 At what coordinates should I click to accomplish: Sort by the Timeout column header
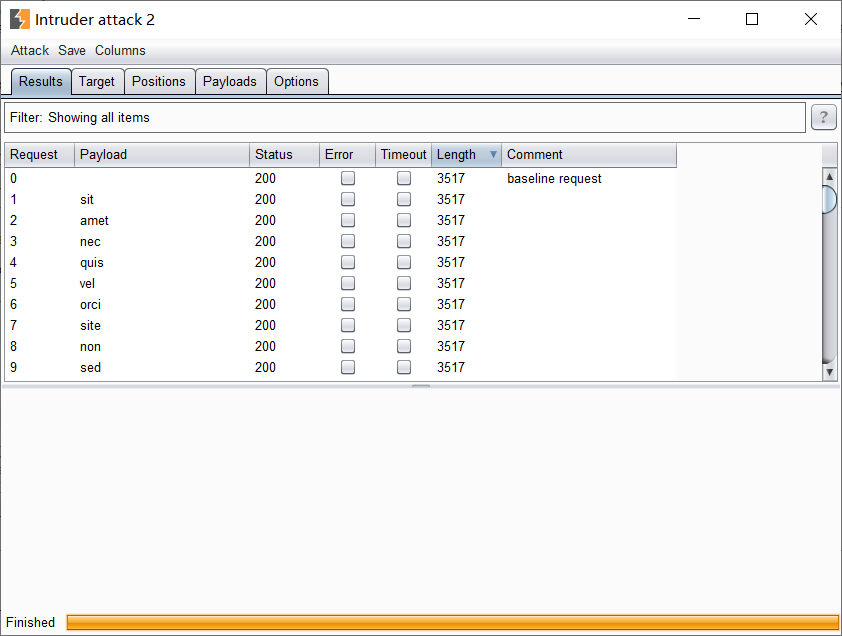coord(403,155)
